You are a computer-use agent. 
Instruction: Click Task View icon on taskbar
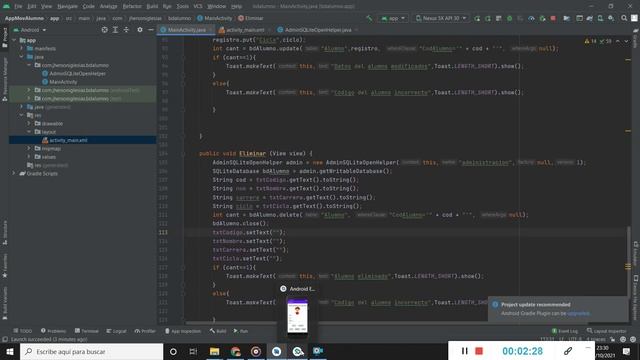click(193, 351)
